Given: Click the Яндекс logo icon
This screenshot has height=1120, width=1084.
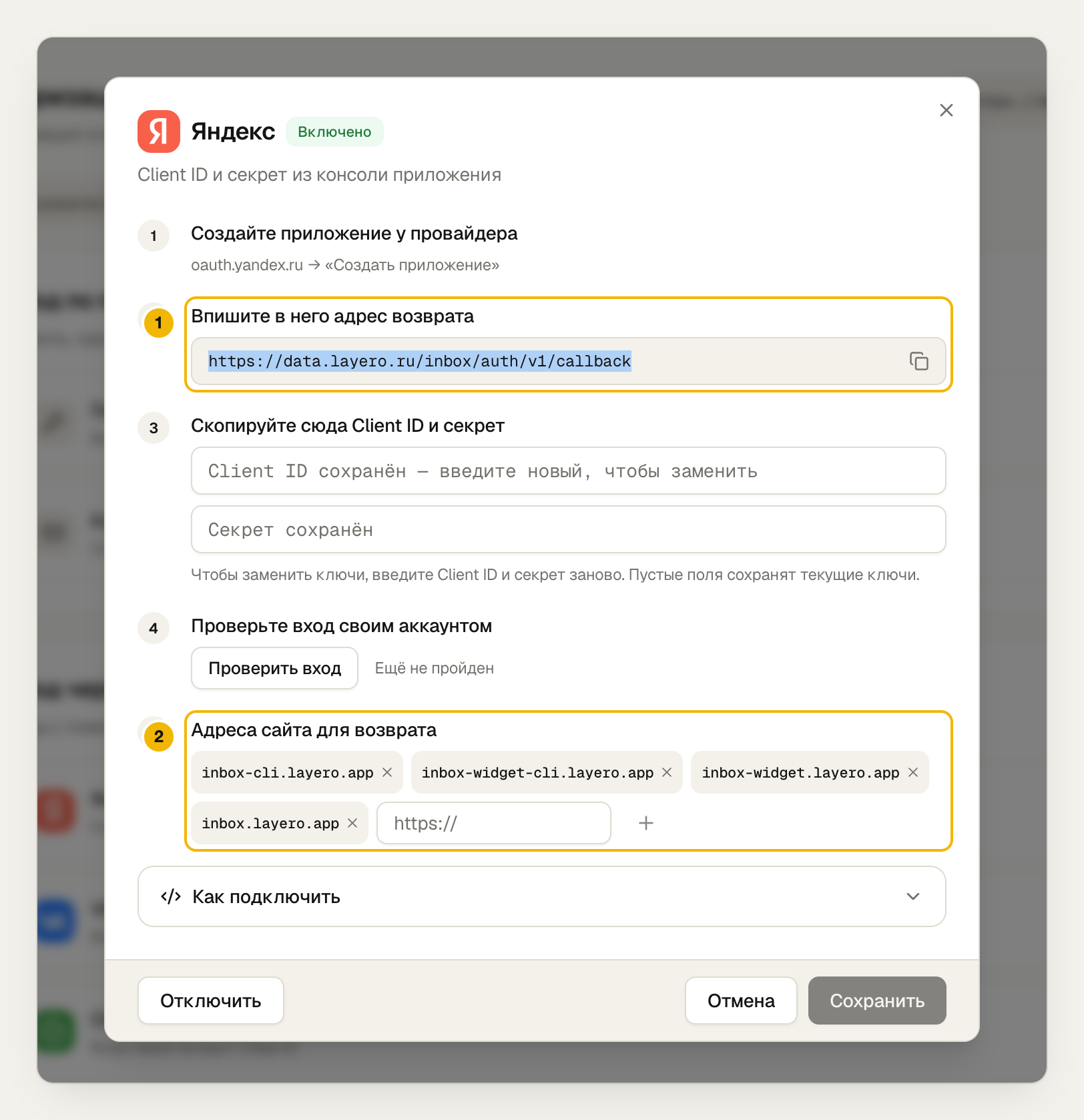Looking at the screenshot, I should point(159,131).
